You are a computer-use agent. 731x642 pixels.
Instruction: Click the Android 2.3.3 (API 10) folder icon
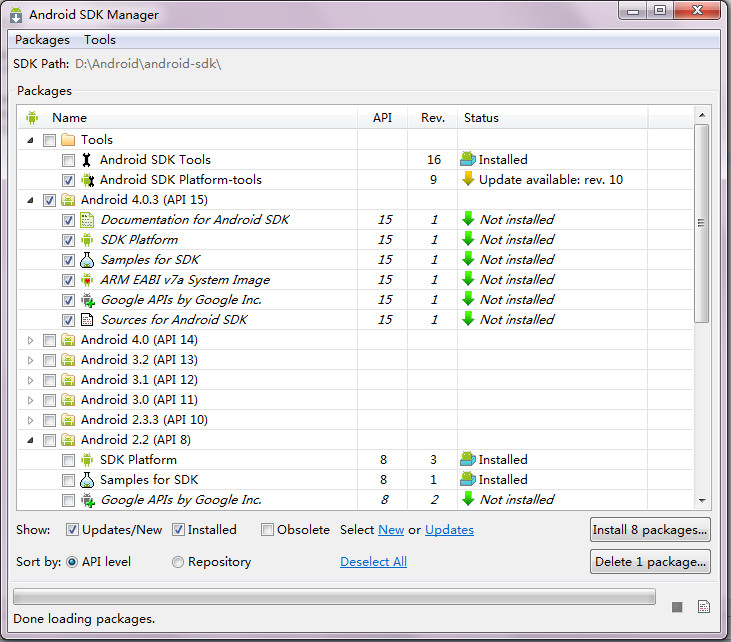68,421
